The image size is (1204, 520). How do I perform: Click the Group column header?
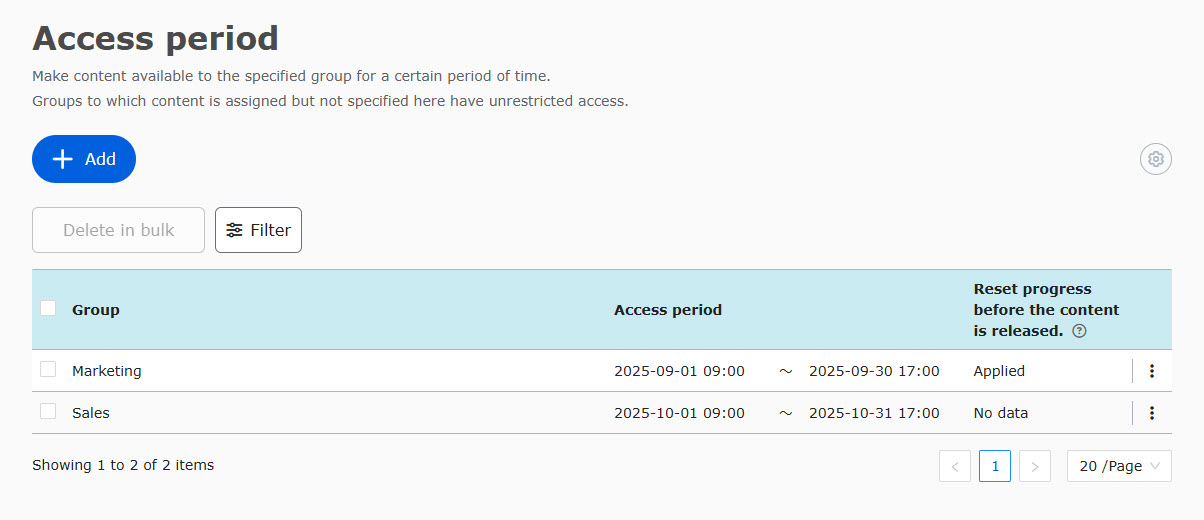click(96, 310)
